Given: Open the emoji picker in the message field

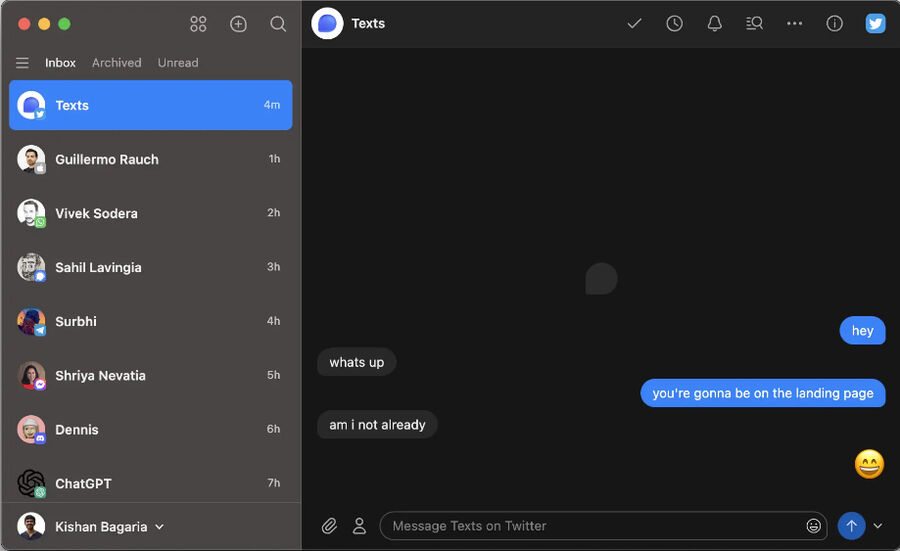Looking at the screenshot, I should [x=814, y=526].
